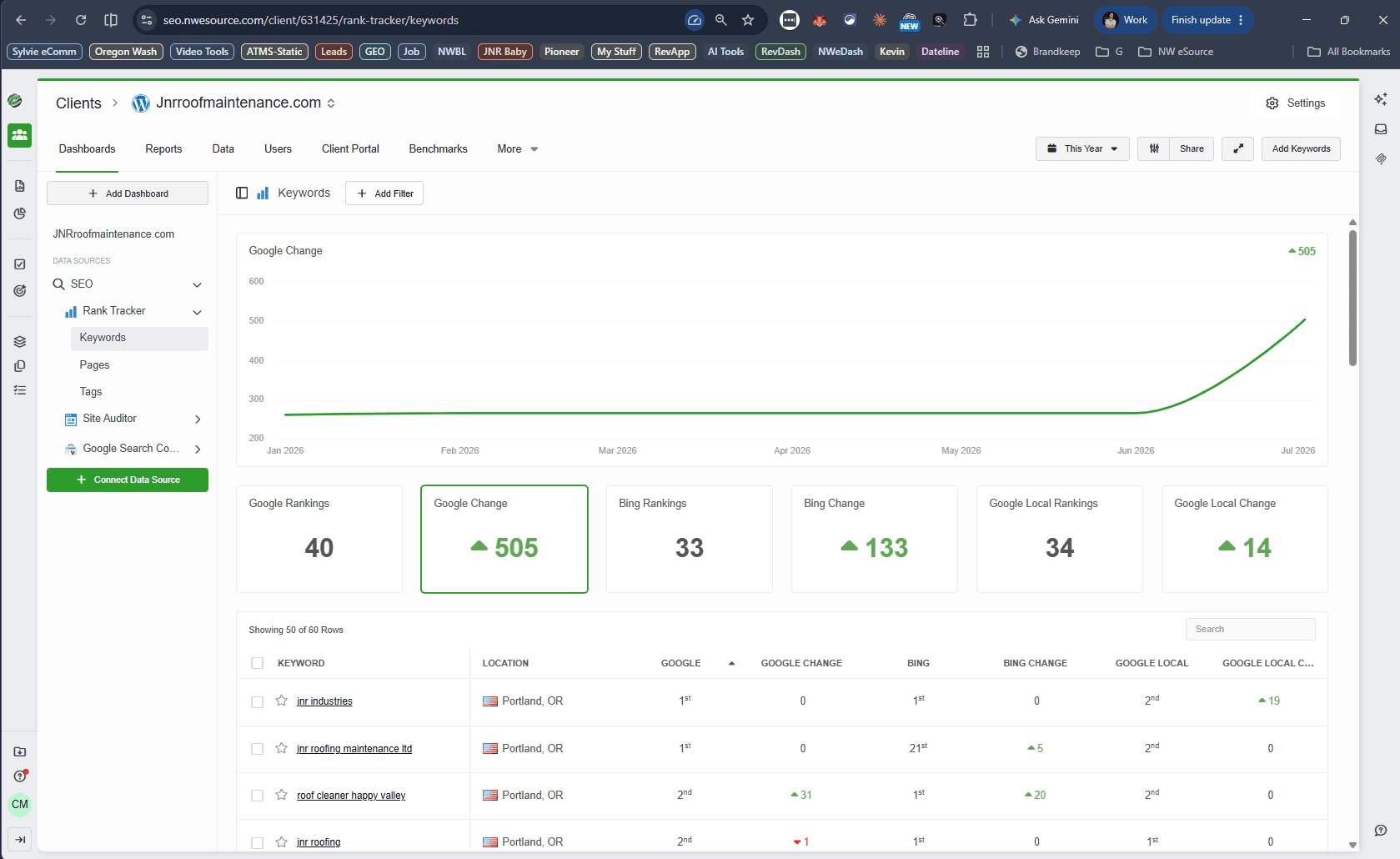Image resolution: width=1400 pixels, height=859 pixels.
Task: Expand the Site Auditor chevron
Action: coord(198,419)
